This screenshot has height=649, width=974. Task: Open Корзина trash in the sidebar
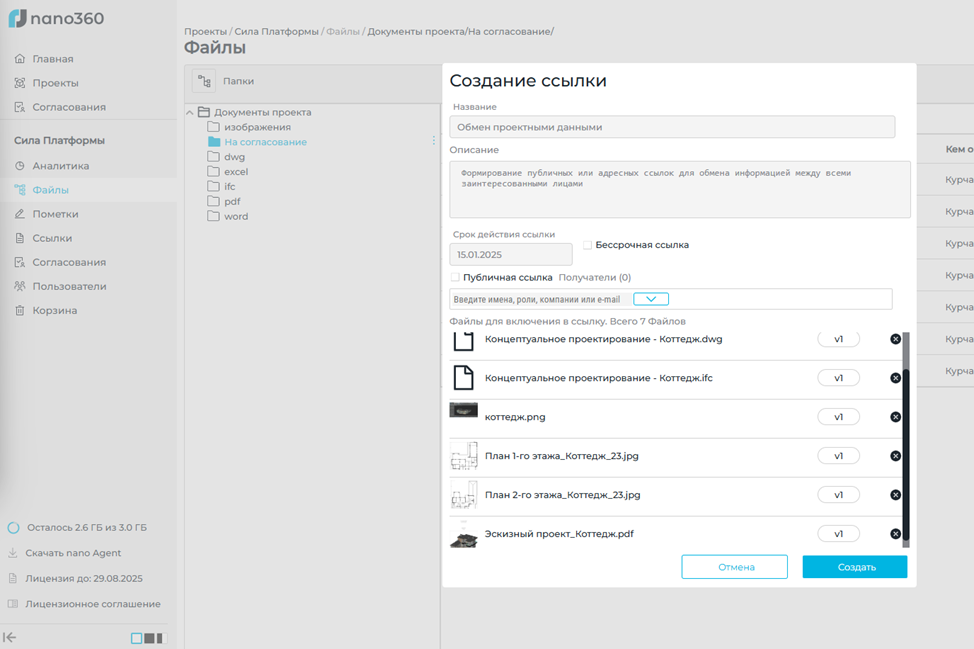coord(54,310)
